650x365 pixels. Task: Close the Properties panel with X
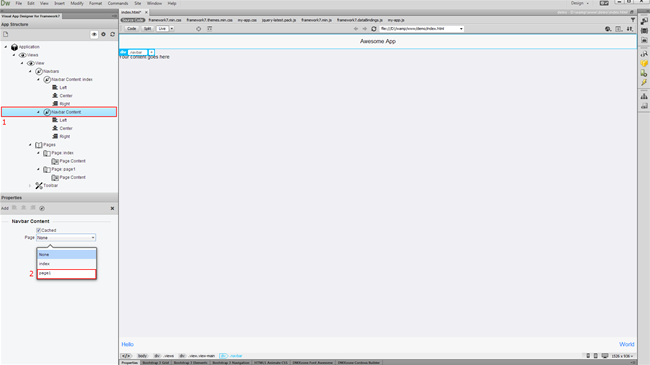click(x=112, y=208)
